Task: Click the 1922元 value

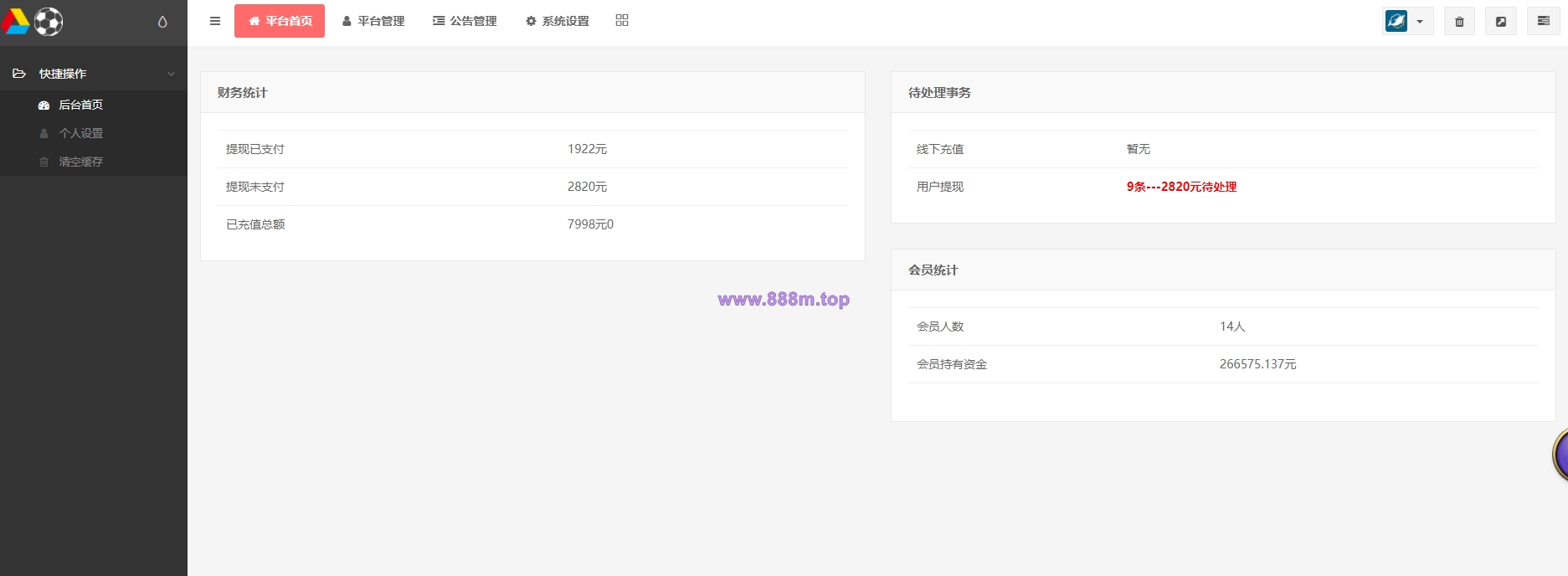Action: (x=587, y=149)
